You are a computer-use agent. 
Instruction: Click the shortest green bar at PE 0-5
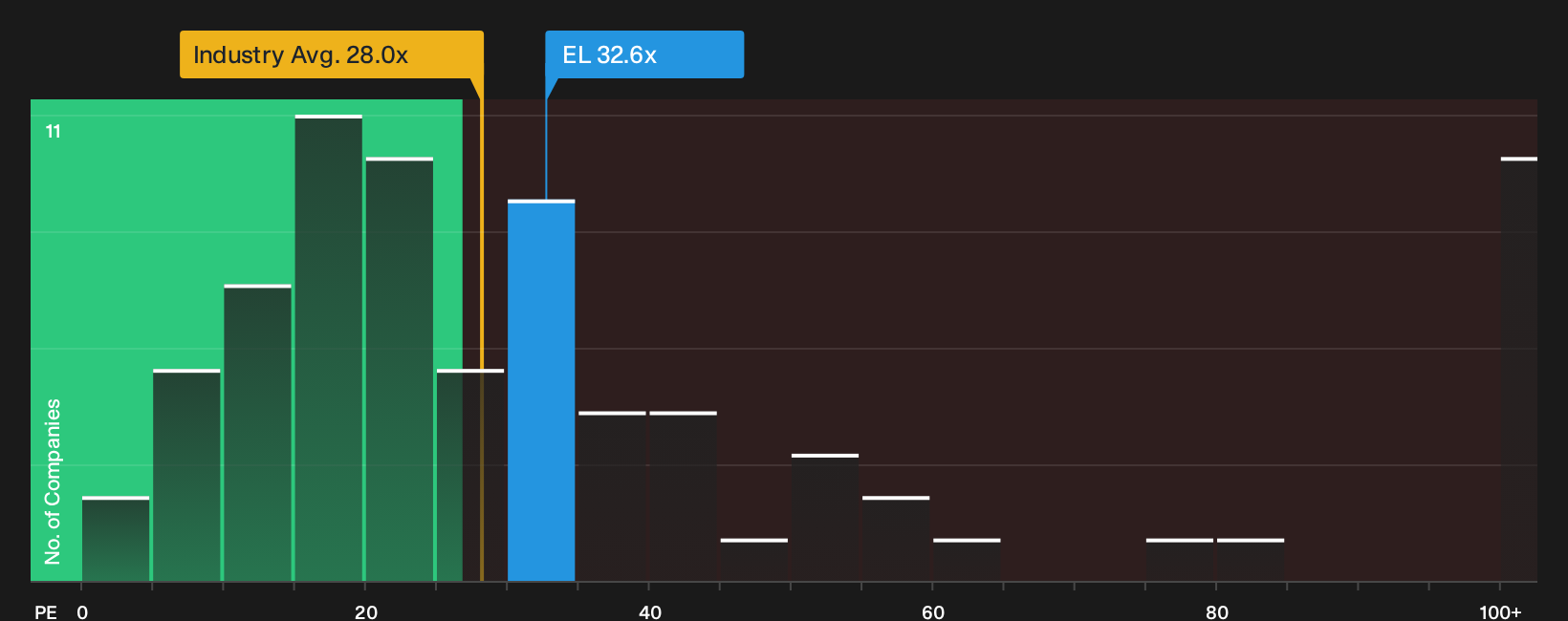[116, 540]
